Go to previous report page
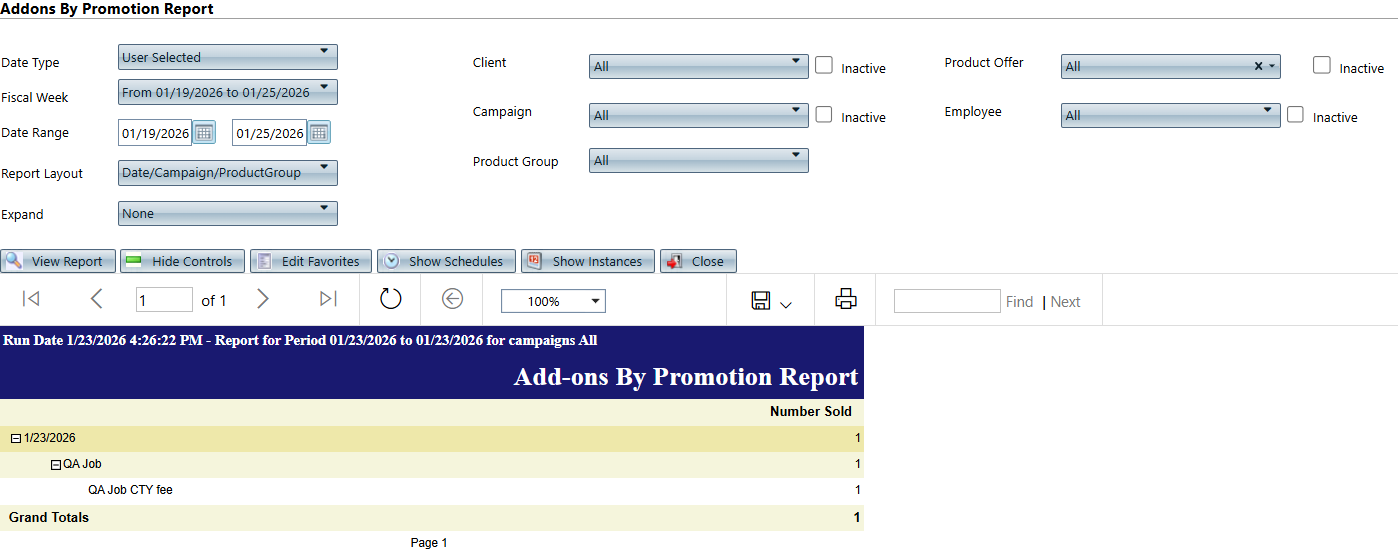Image resolution: width=1398 pixels, height=555 pixels. tap(97, 299)
